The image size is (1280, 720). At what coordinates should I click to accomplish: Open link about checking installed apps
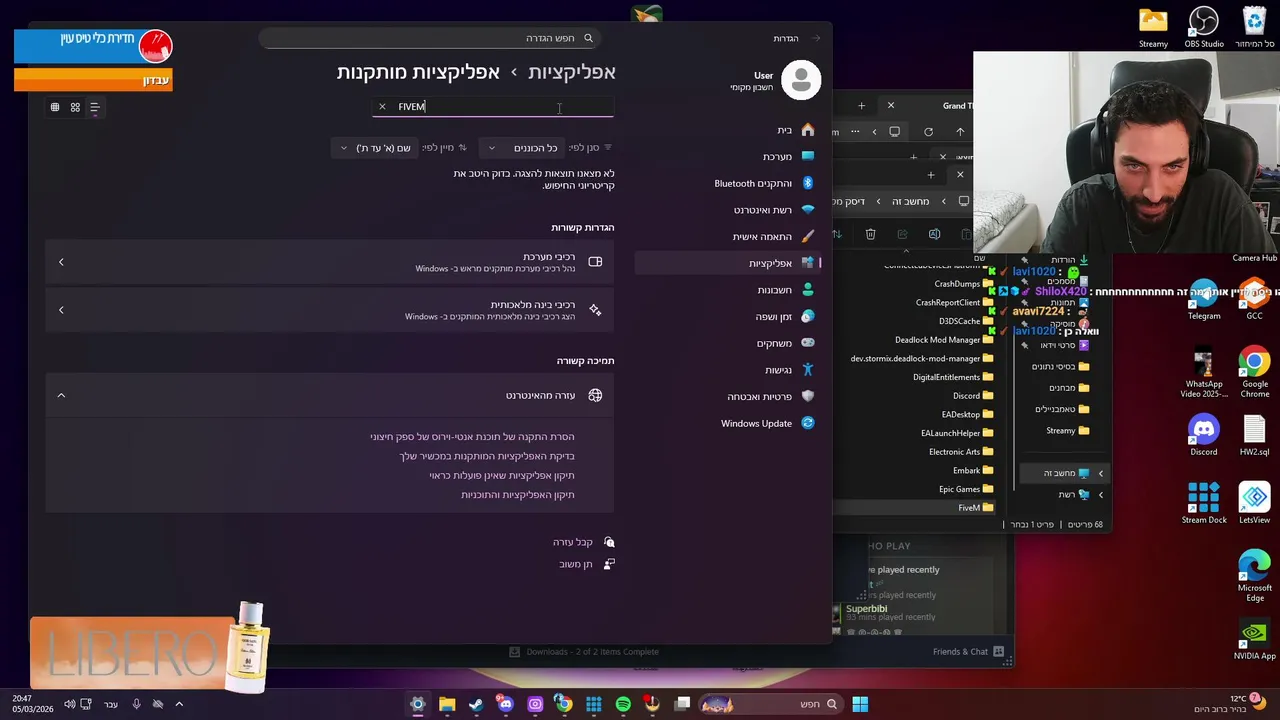coord(487,456)
